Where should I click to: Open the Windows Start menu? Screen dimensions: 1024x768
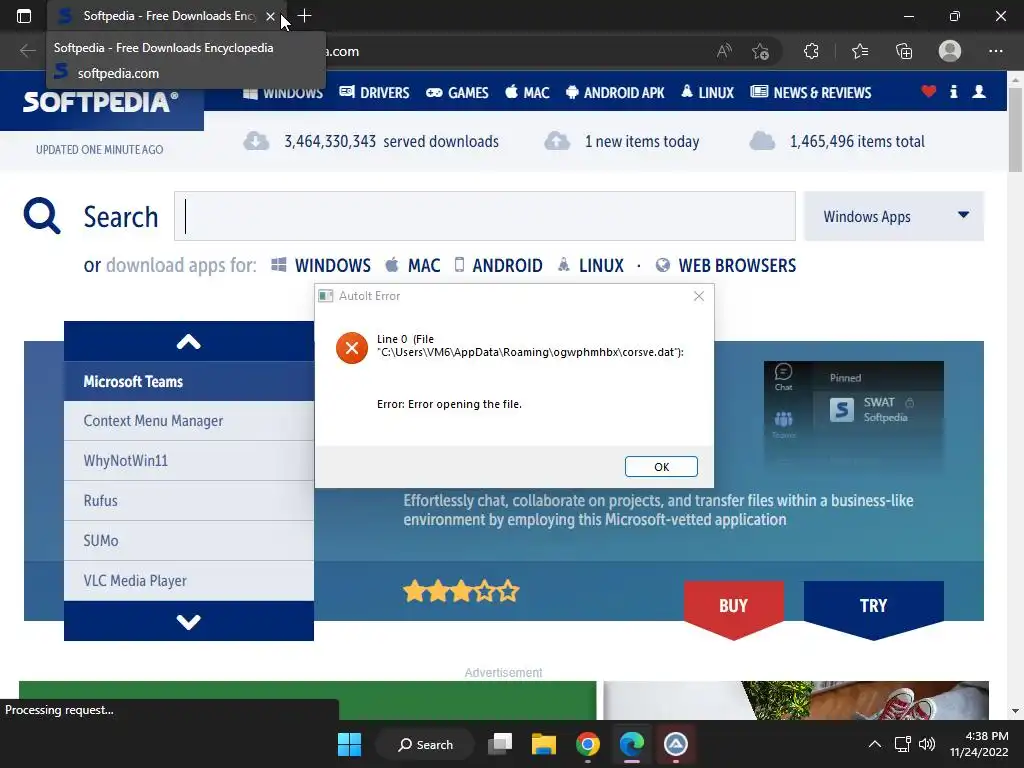(349, 744)
